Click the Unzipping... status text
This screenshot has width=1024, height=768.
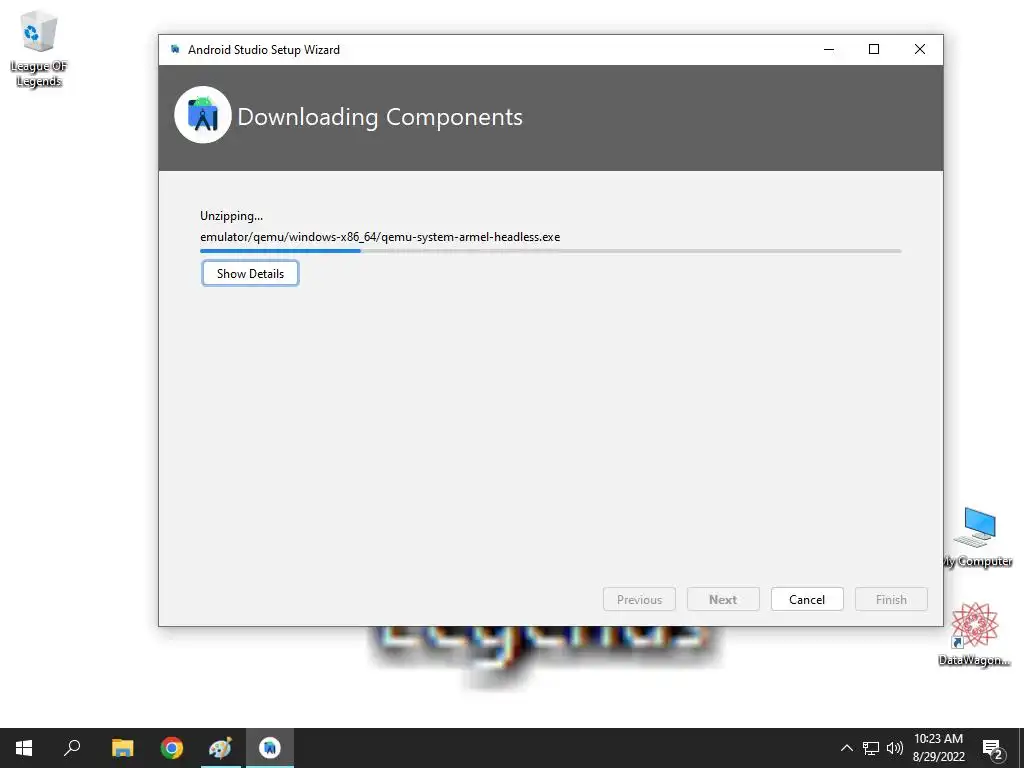coord(231,216)
